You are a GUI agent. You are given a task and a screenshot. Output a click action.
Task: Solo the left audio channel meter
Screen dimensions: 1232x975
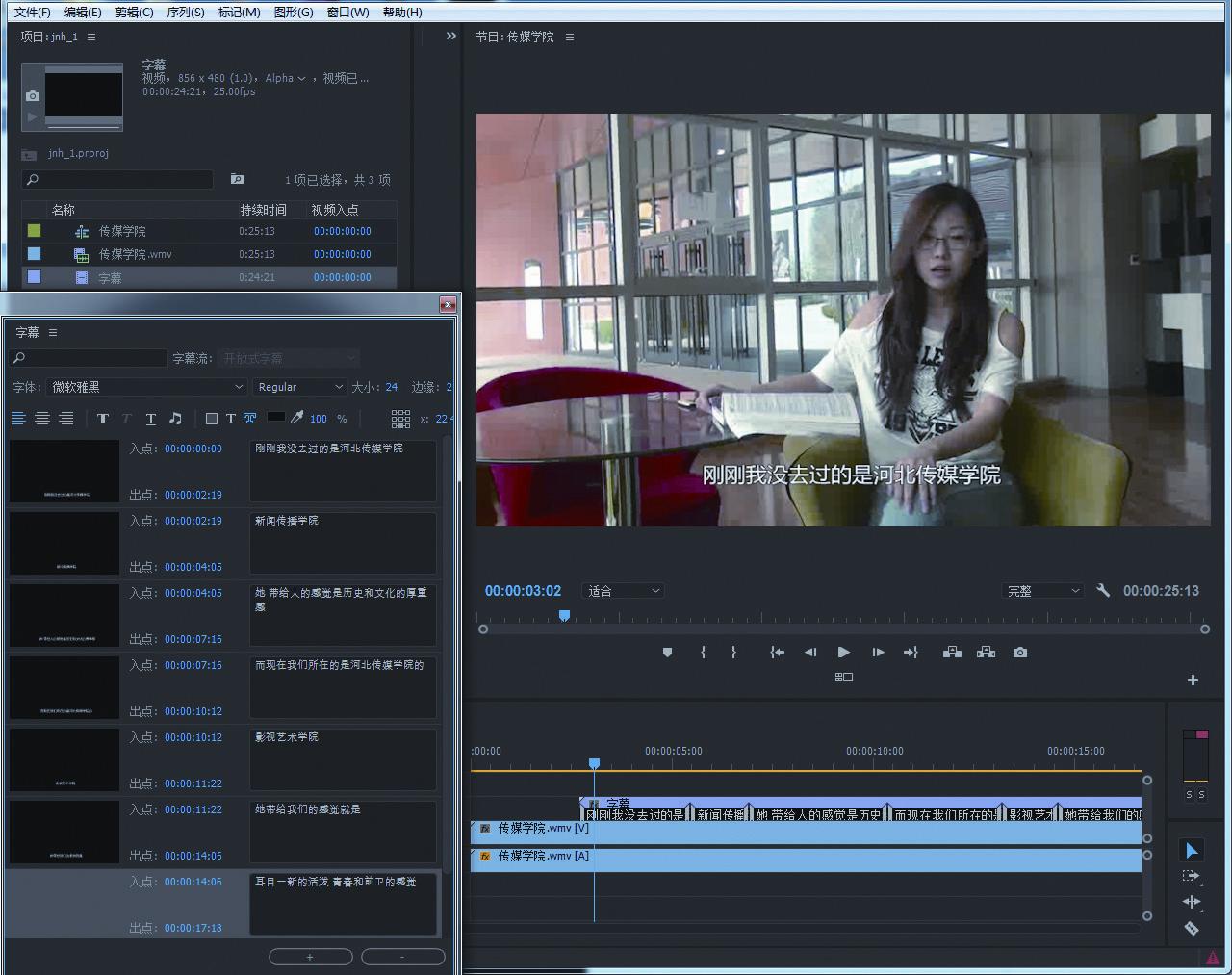[x=1189, y=795]
